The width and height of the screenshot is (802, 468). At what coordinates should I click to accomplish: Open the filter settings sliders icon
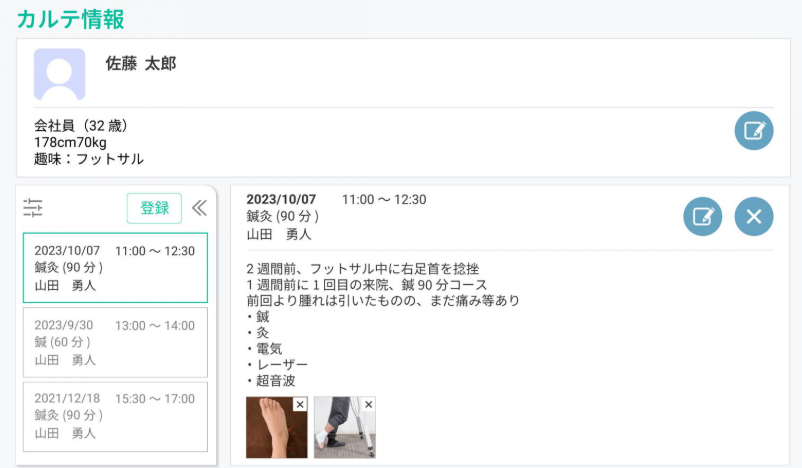34,208
